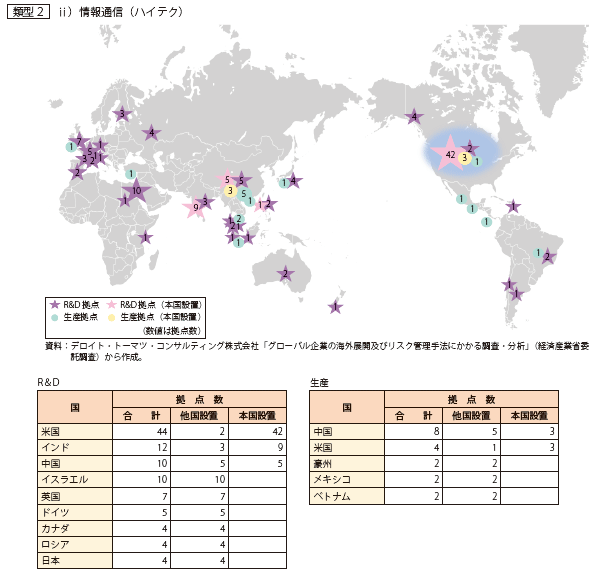
Task: Click the pink star labeled 9 over India
Action: pyautogui.click(x=195, y=207)
